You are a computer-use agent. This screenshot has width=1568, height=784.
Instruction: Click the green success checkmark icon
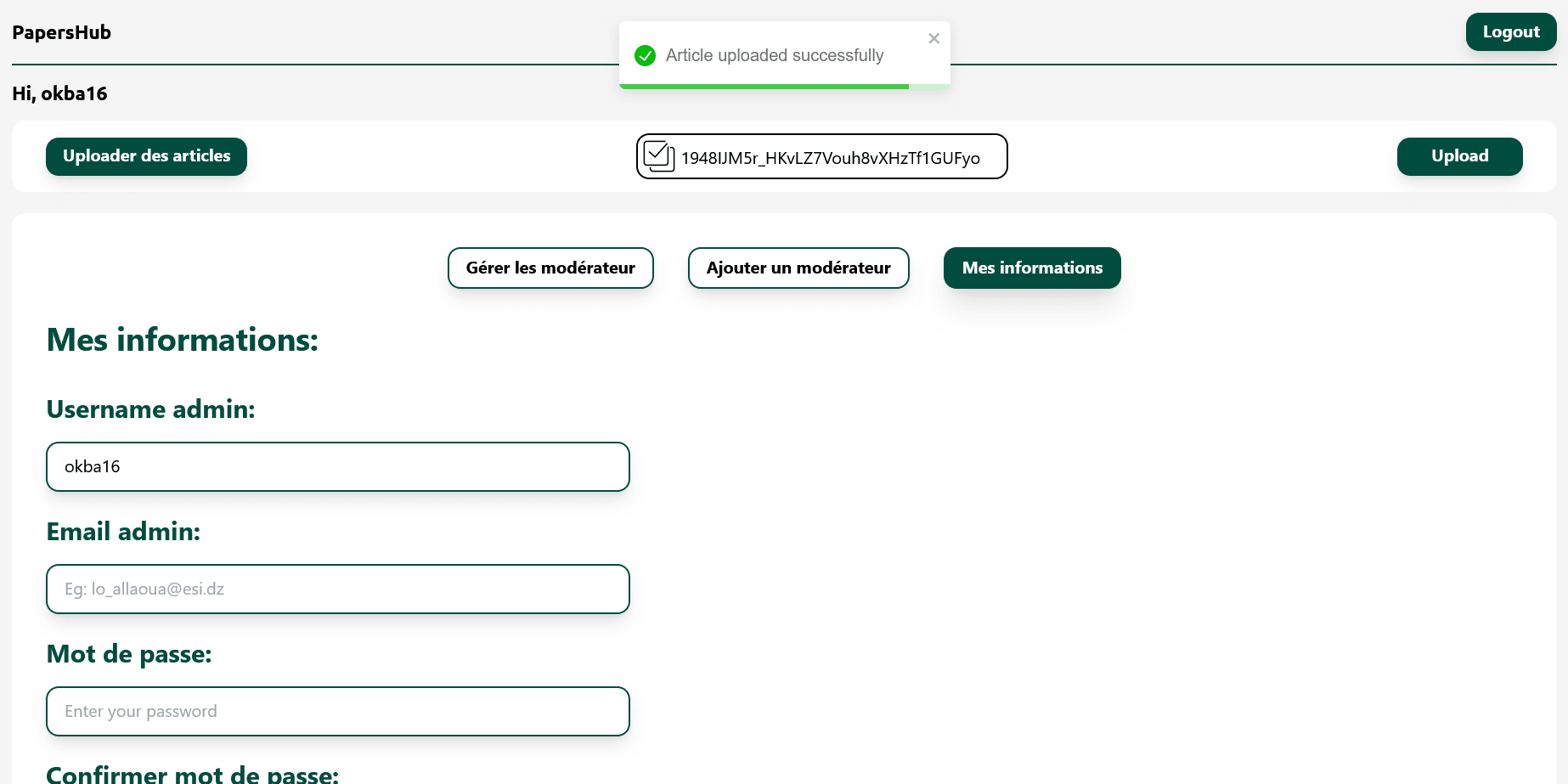[646, 56]
